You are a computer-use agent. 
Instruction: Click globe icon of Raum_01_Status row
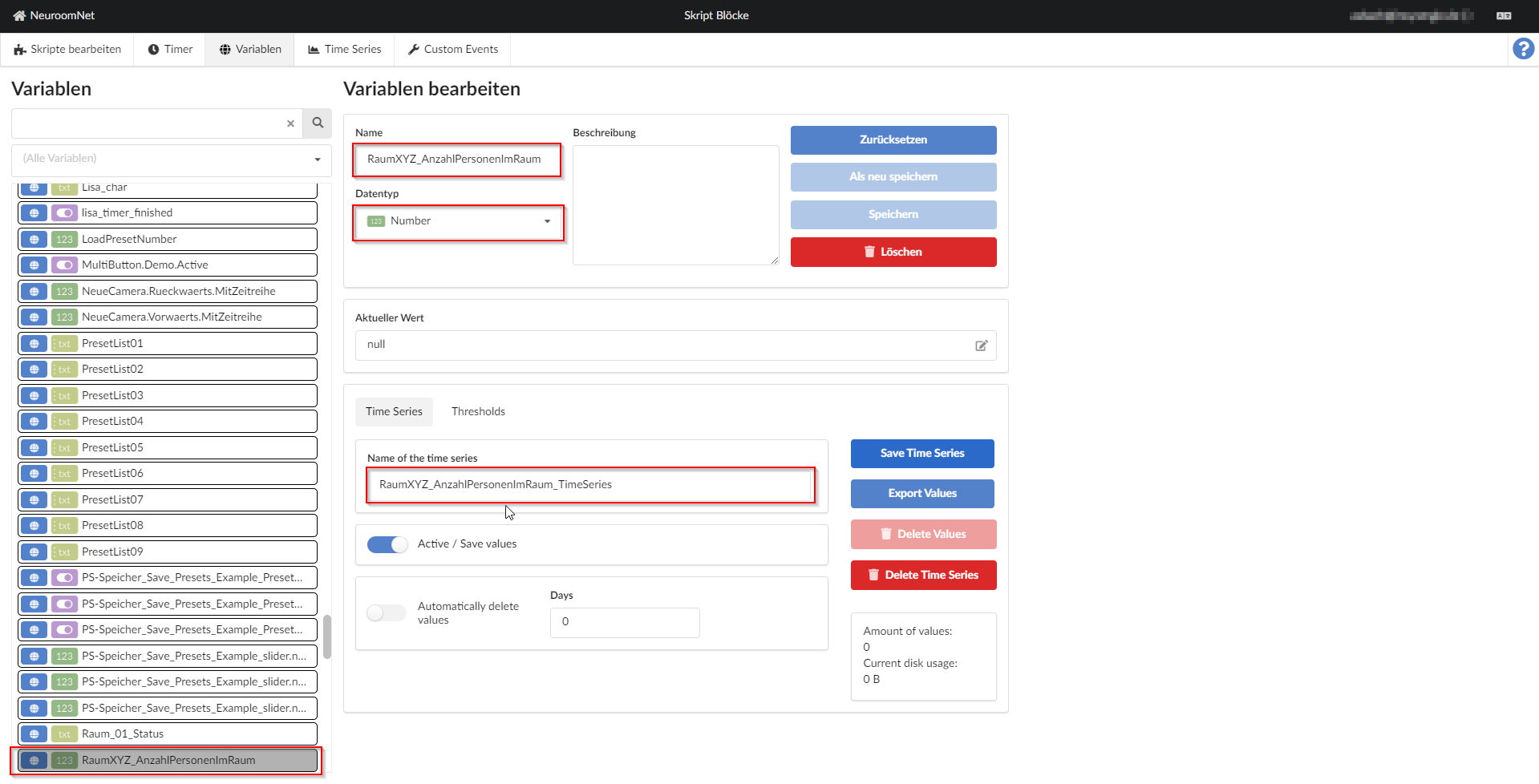click(34, 734)
